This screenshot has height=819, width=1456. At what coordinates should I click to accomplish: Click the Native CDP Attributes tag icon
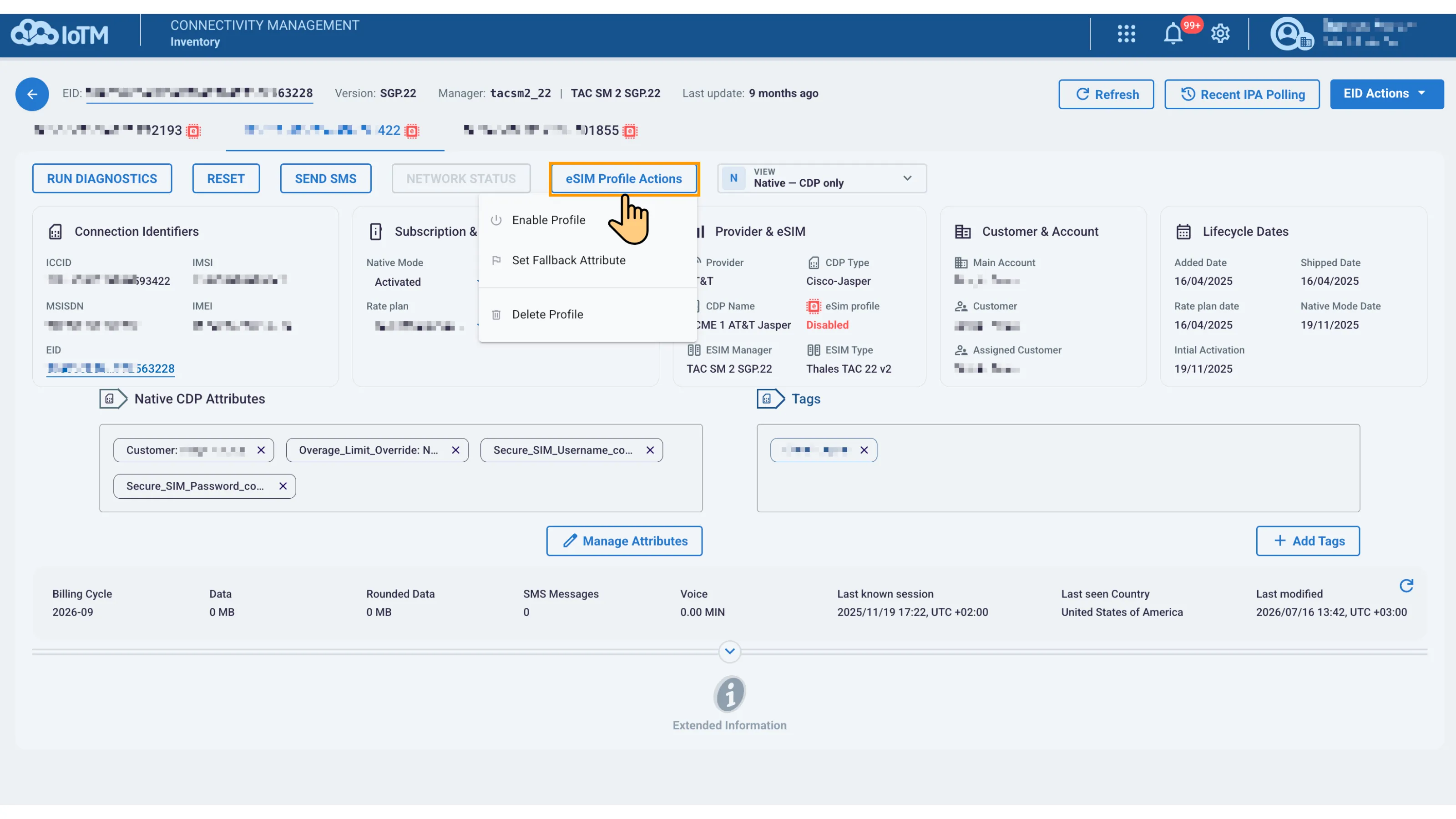coord(113,399)
